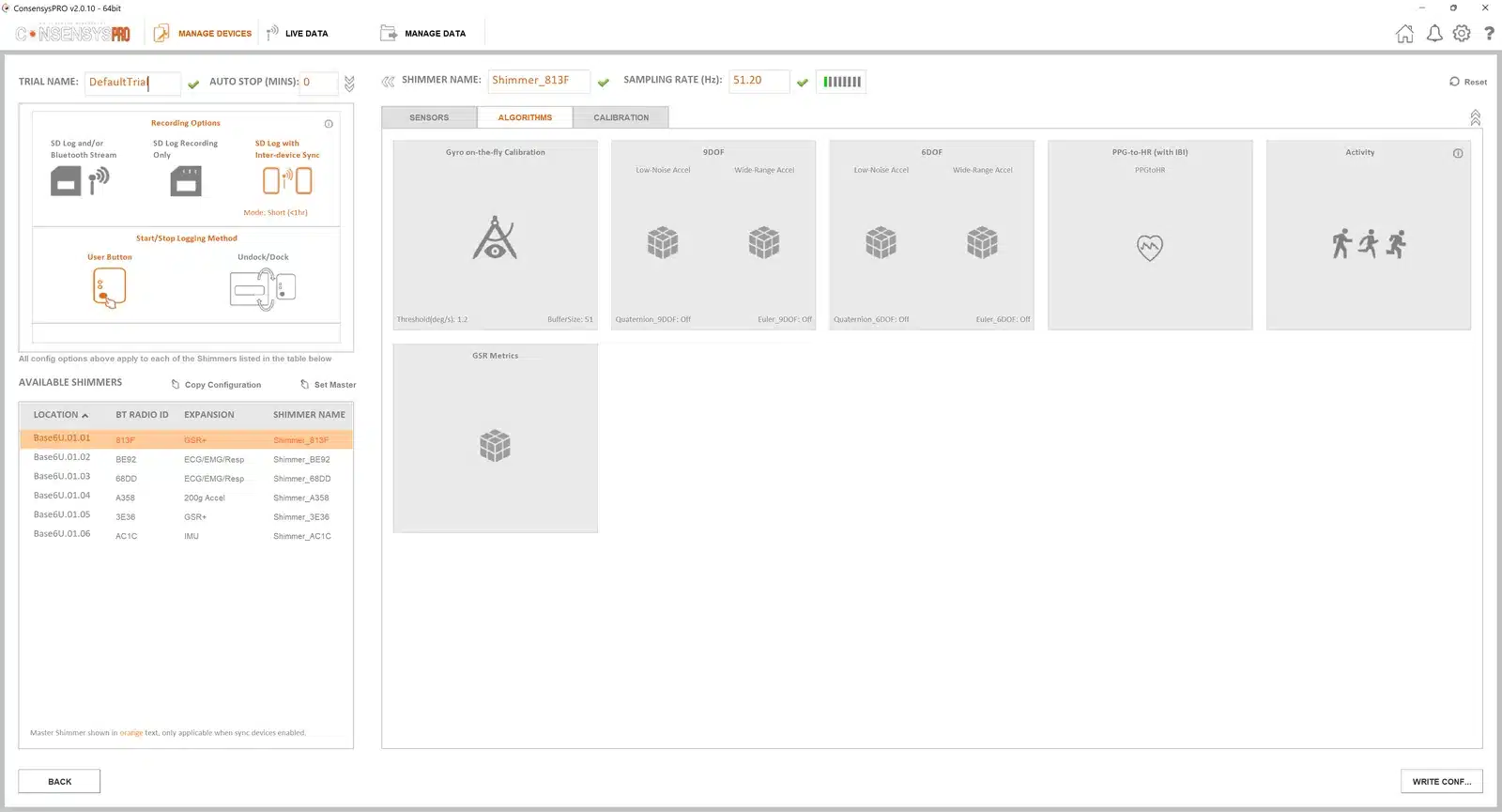Toggle 9DOF Low-Noise Accel cube icon
The image size is (1502, 812).
pos(663,242)
